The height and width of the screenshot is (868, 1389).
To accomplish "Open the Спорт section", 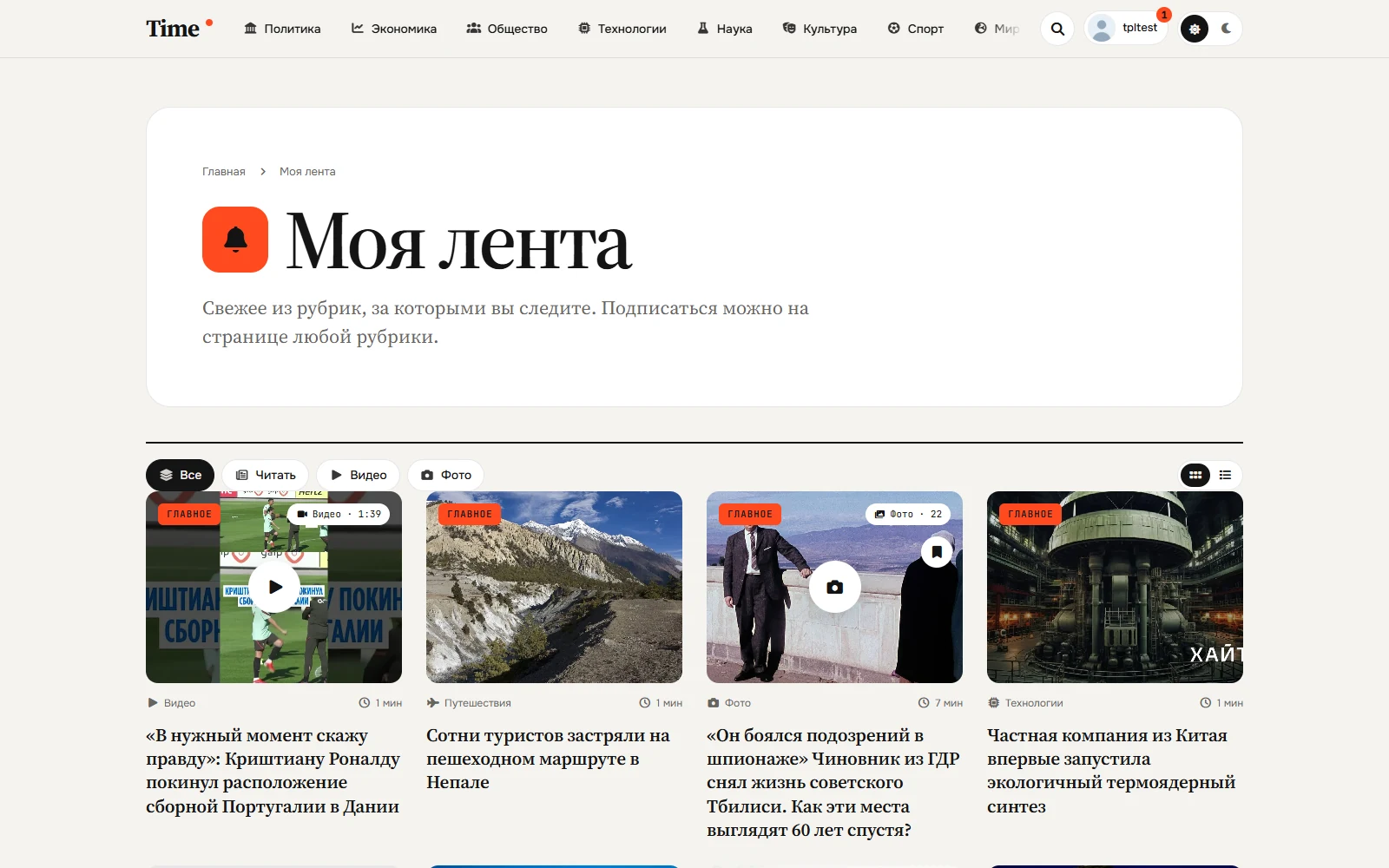I will tap(916, 29).
